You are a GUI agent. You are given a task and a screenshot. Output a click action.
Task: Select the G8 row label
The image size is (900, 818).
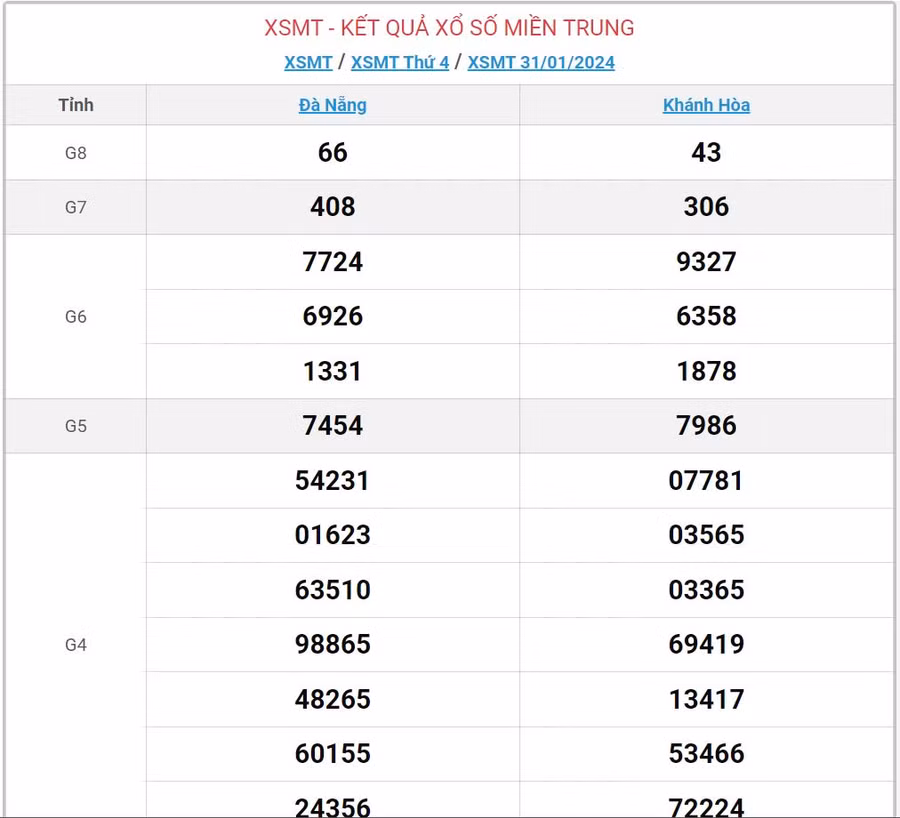click(76, 153)
